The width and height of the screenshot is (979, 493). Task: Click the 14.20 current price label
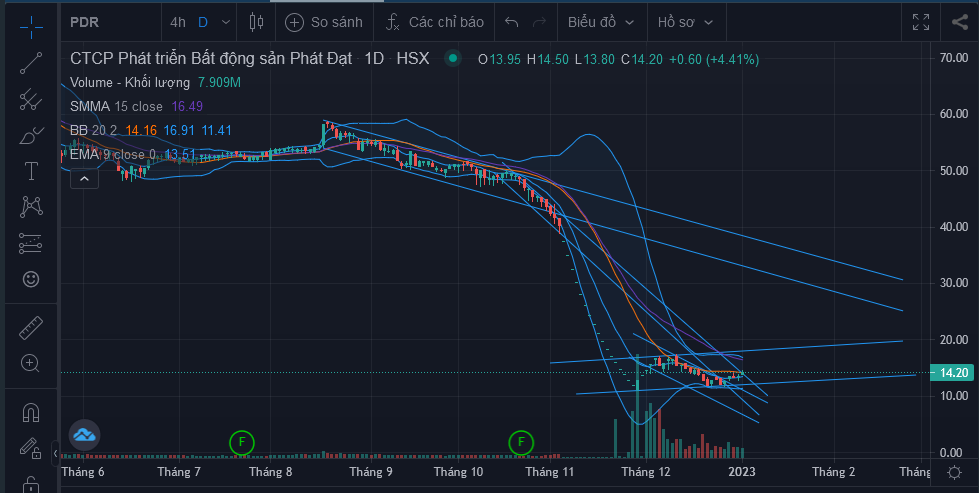click(x=952, y=373)
